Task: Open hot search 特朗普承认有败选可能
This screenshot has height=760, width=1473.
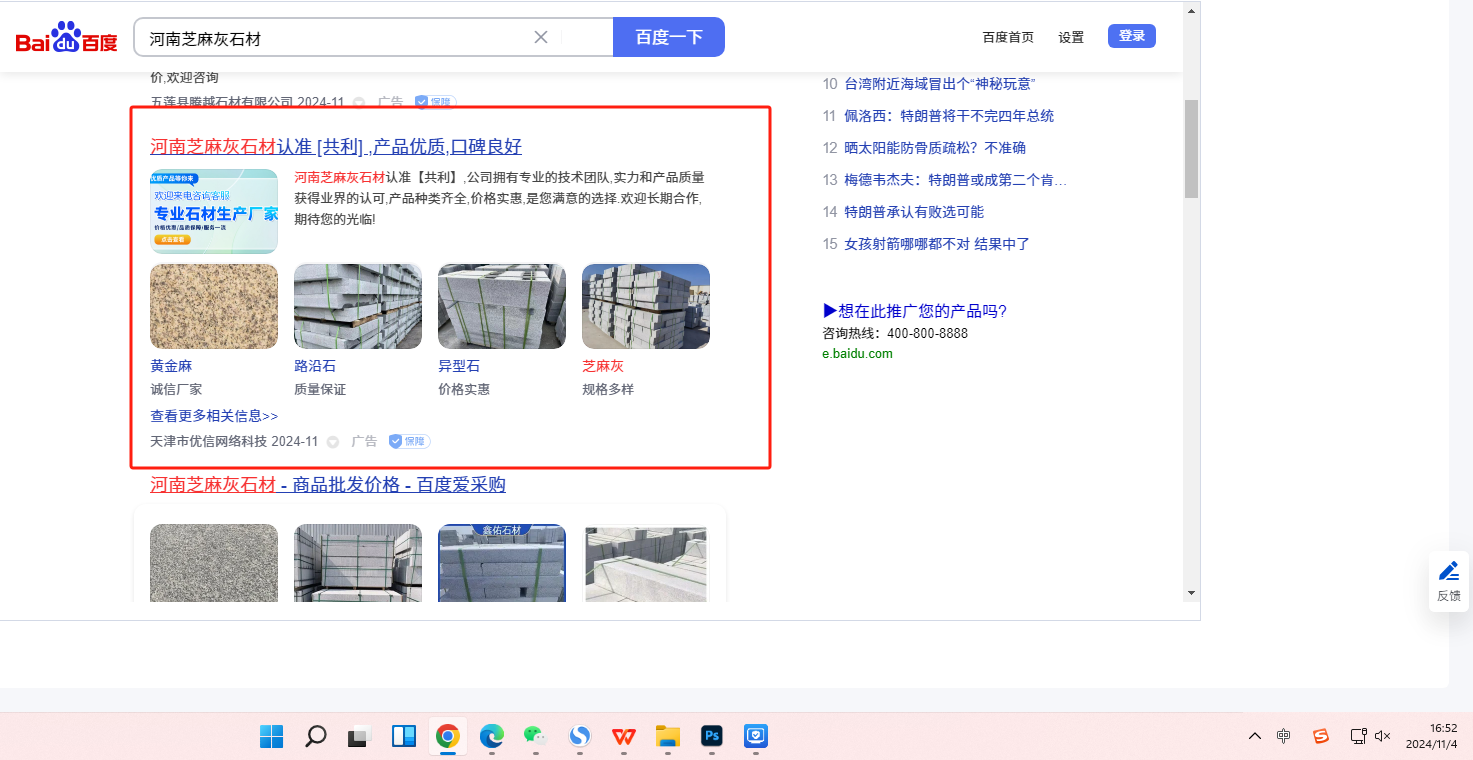Action: pyautogui.click(x=914, y=212)
